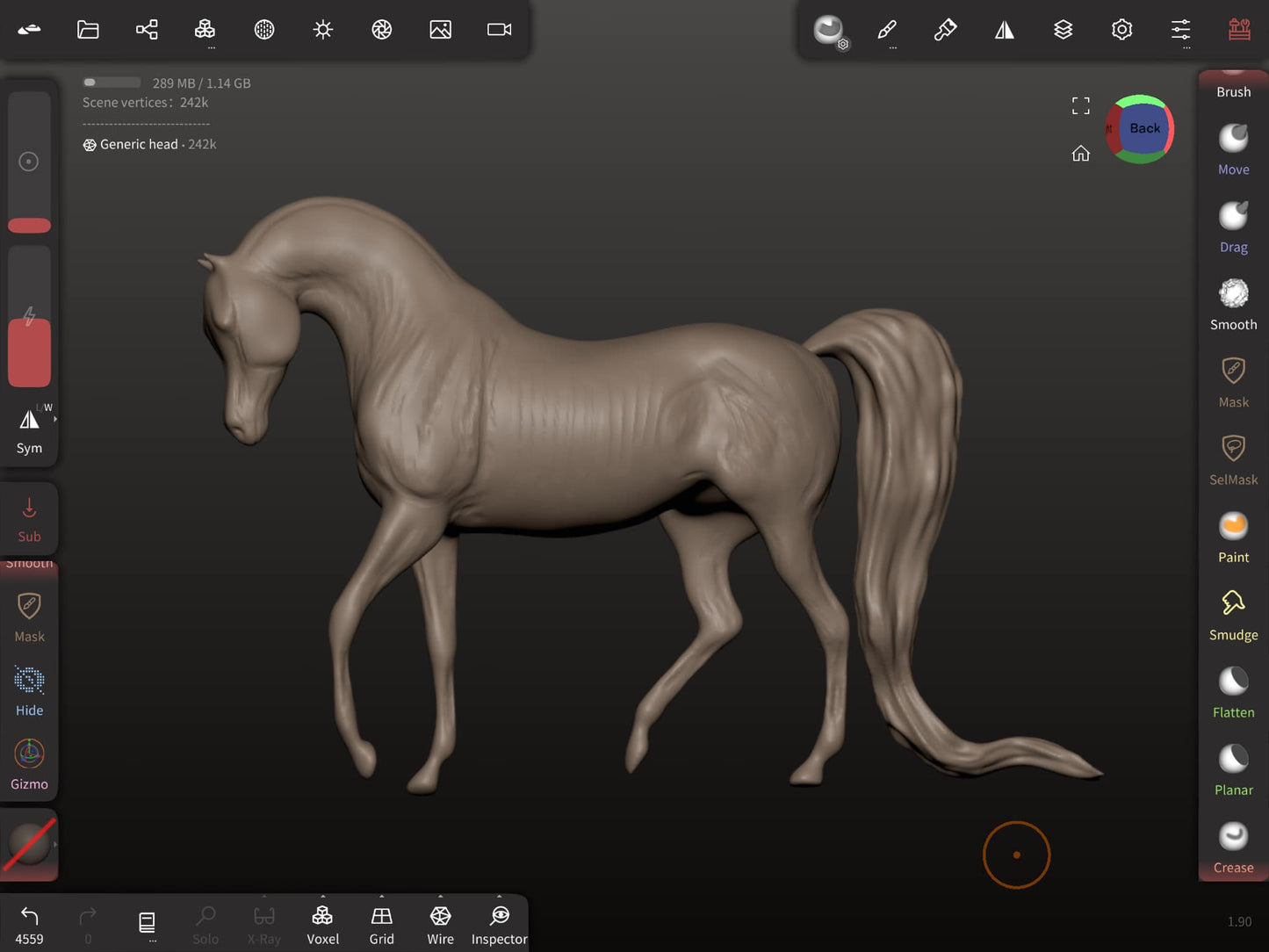Select the SelMask tool
1269x952 pixels.
(x=1233, y=459)
